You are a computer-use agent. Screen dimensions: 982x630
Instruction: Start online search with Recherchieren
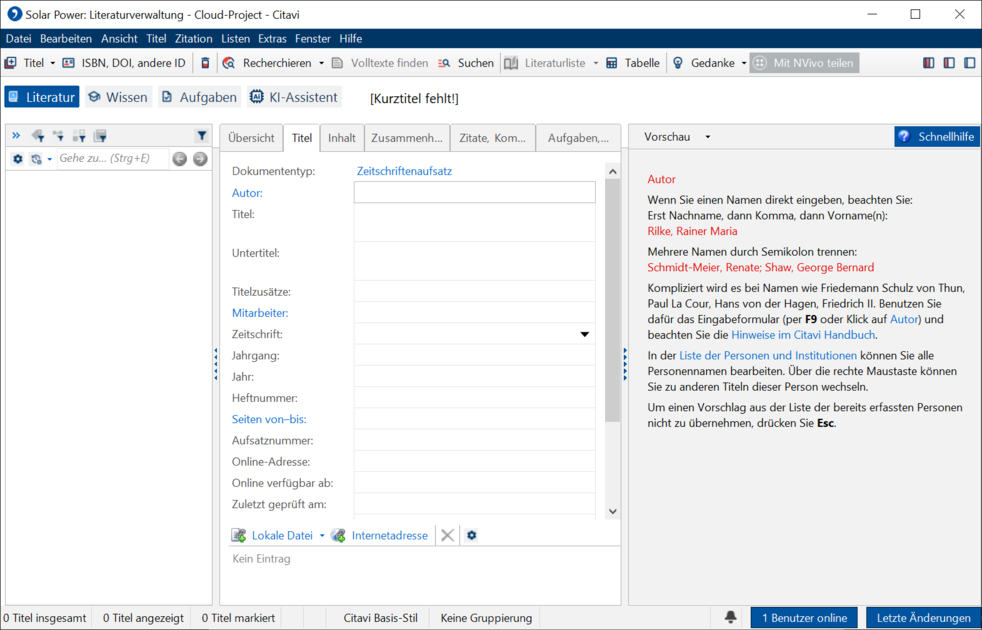(x=267, y=63)
